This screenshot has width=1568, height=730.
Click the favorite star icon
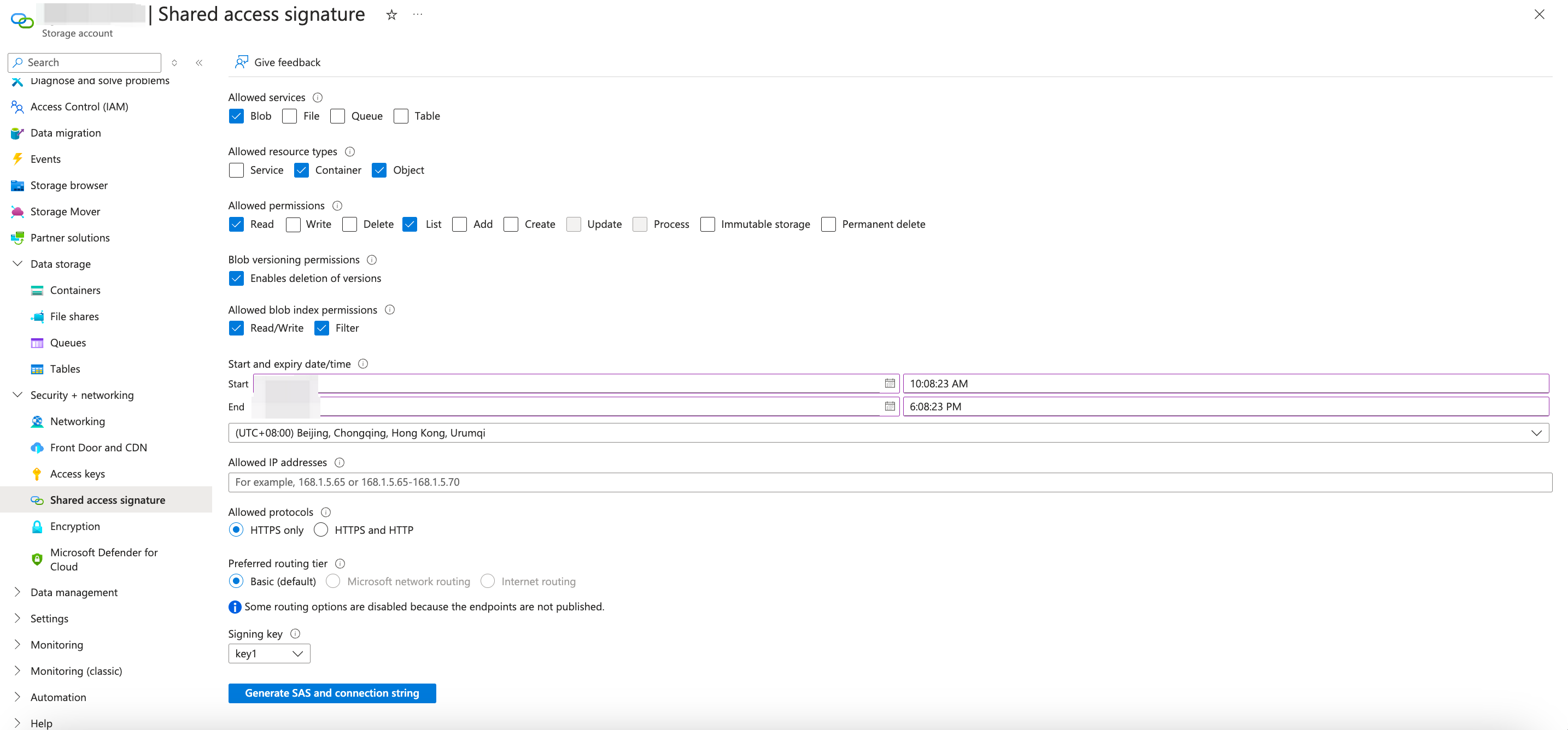point(391,15)
